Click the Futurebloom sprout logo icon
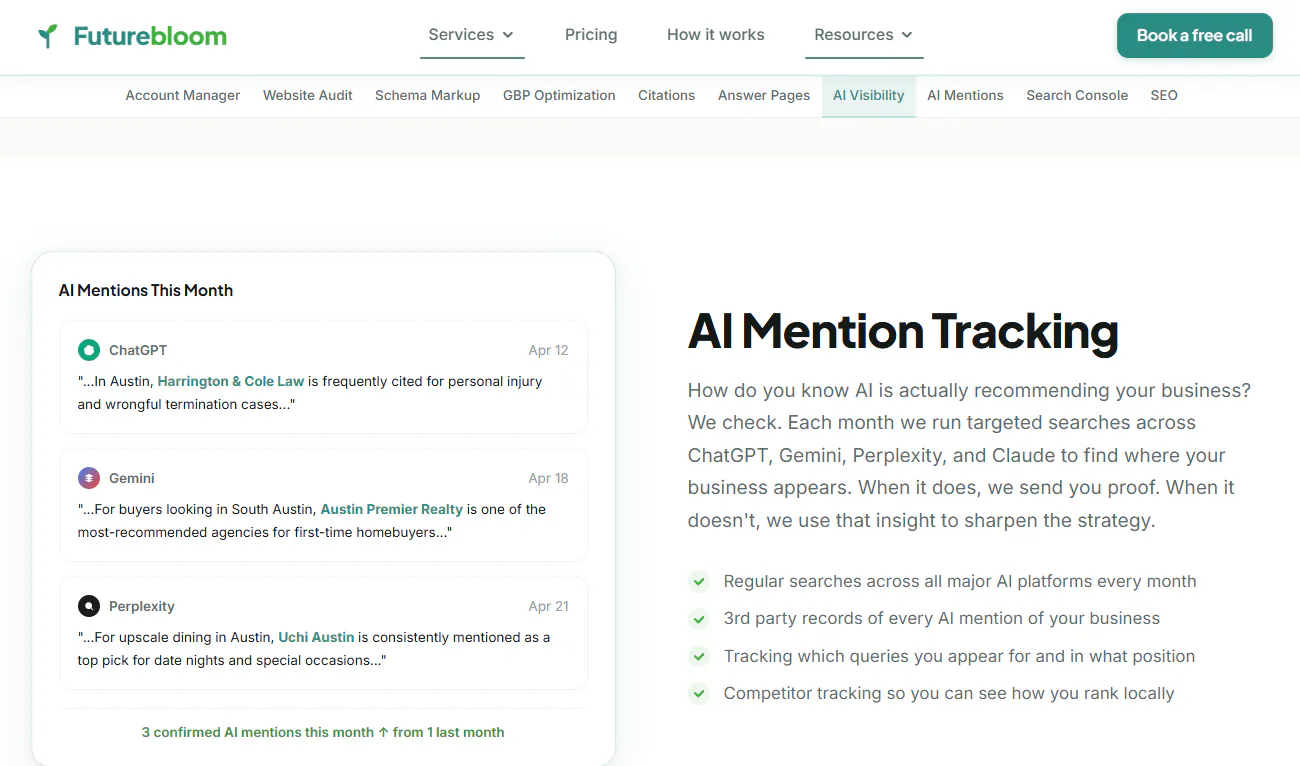Viewport: 1300px width, 766px height. click(48, 36)
